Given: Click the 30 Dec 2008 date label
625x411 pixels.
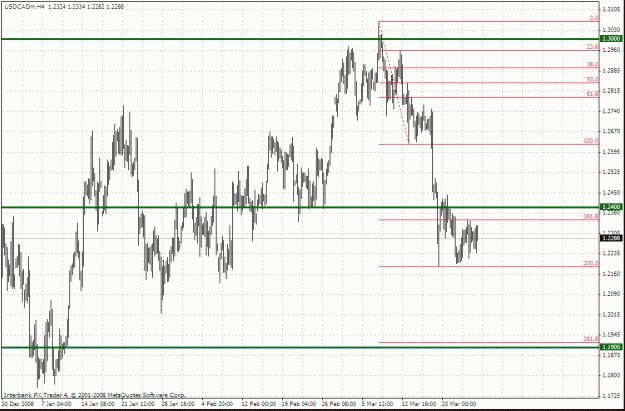Looking at the screenshot, I should (17, 404).
